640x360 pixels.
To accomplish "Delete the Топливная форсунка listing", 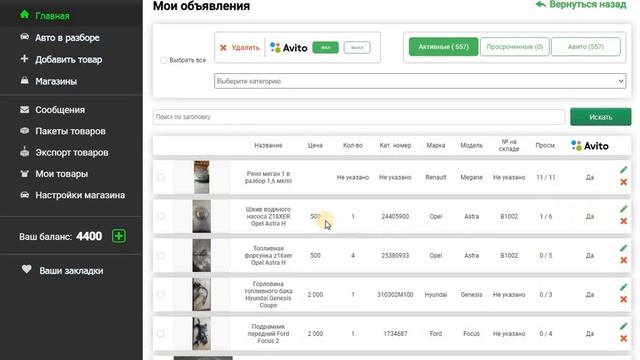I will [623, 260].
